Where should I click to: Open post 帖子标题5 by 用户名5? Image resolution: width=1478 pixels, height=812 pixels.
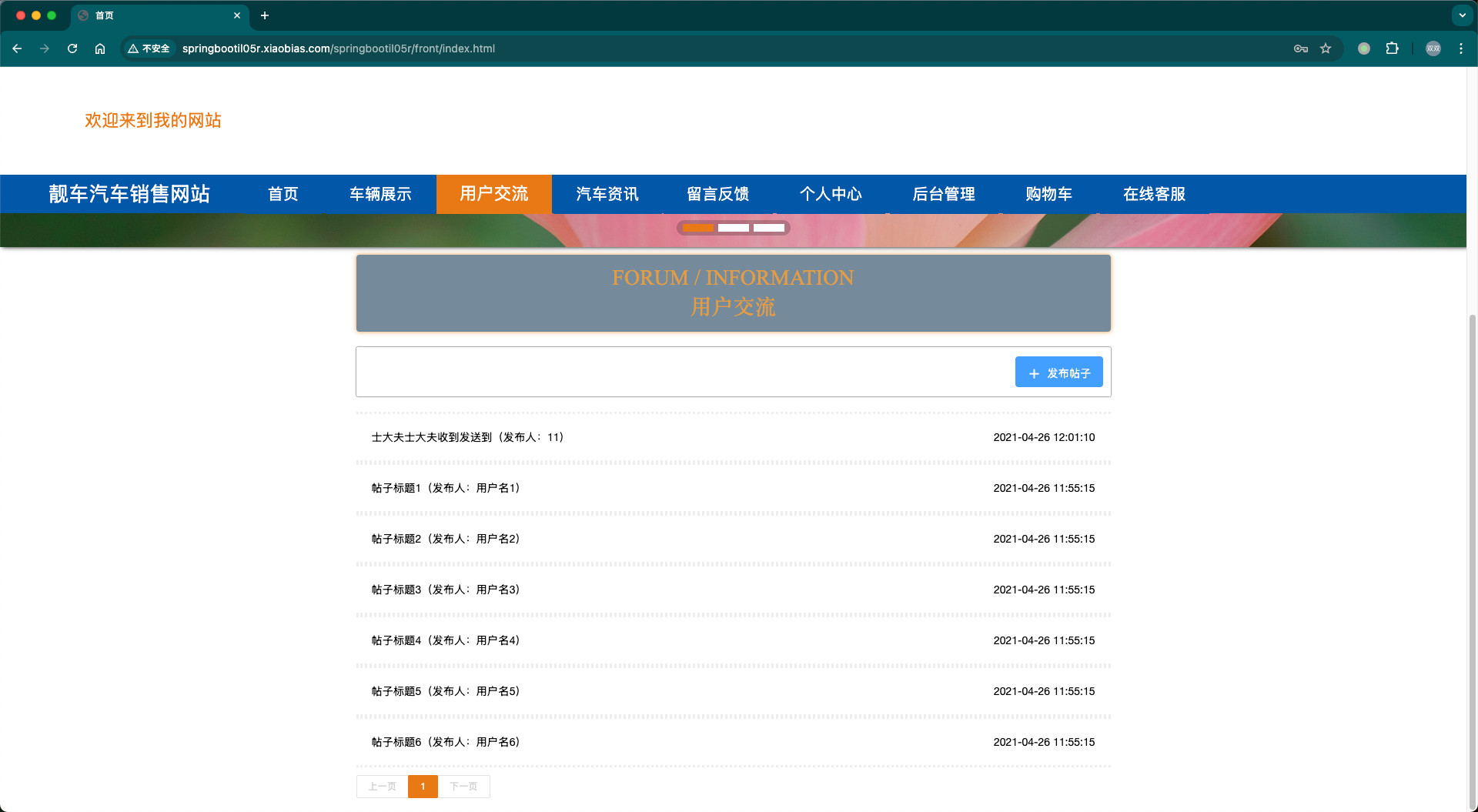pyautogui.click(x=733, y=691)
